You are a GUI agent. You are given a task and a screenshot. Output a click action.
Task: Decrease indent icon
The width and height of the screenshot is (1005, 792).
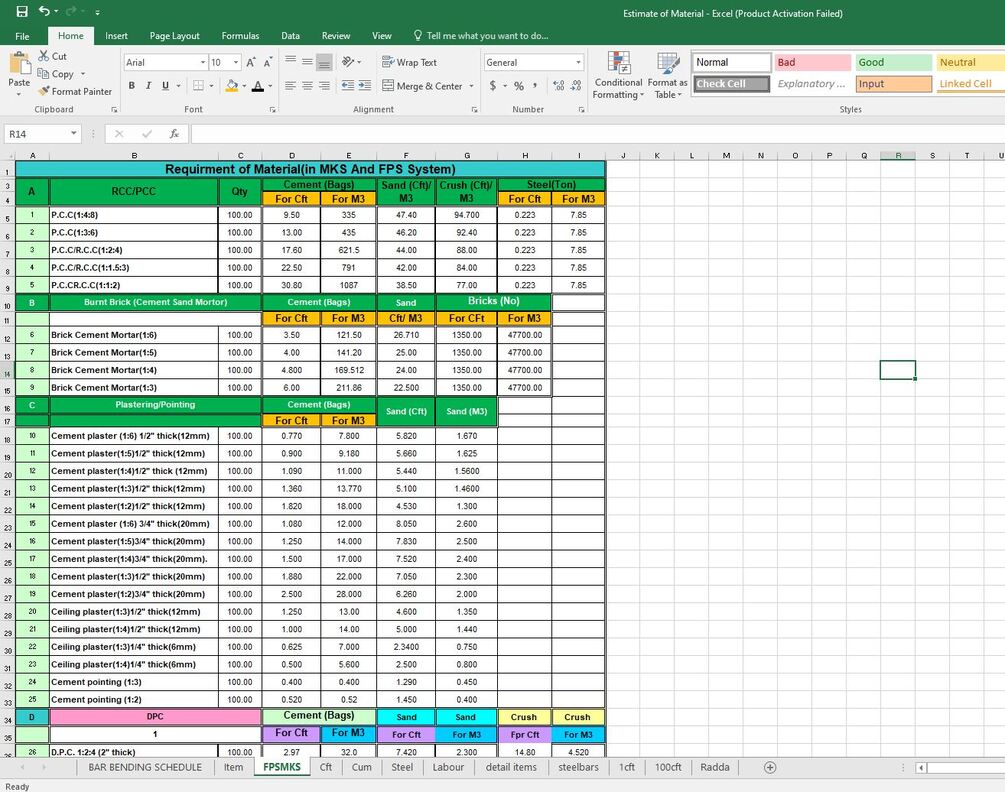pos(348,85)
